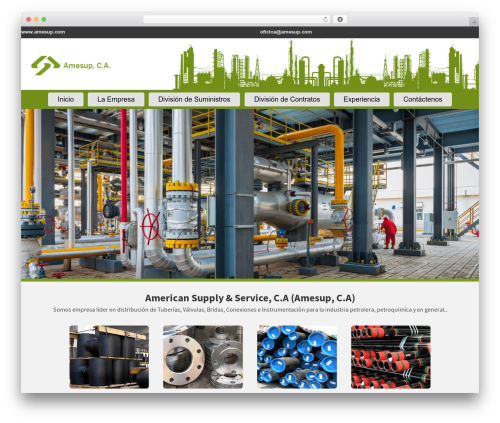Open the blue-capped pipes thumbnail
The height and width of the screenshot is (423, 500).
tap(297, 357)
